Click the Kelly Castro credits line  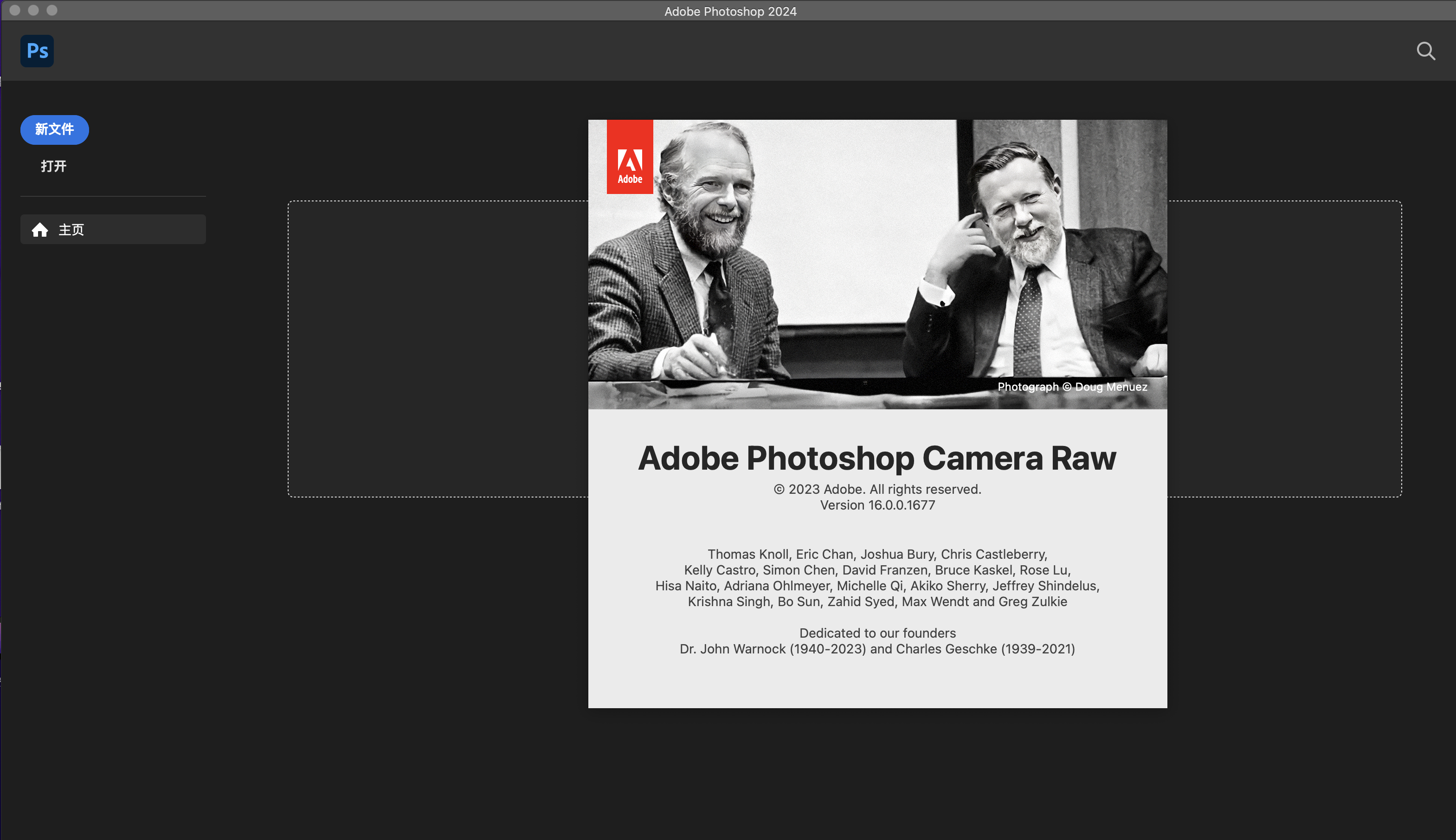[877, 570]
